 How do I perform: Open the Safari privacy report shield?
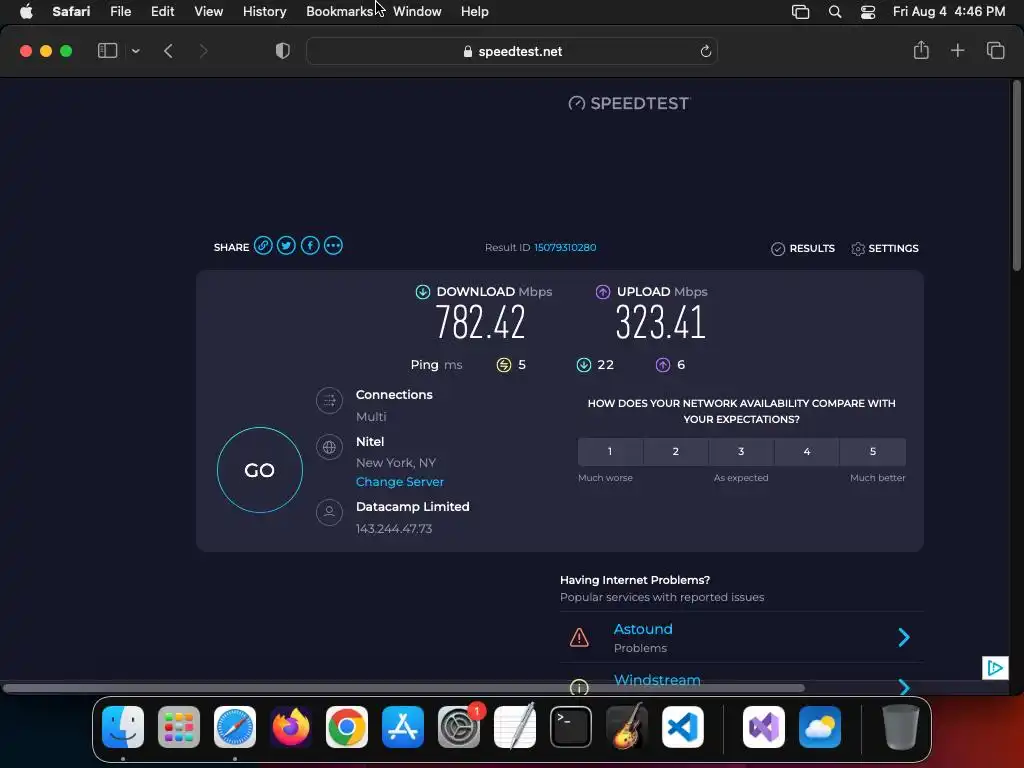click(x=283, y=51)
